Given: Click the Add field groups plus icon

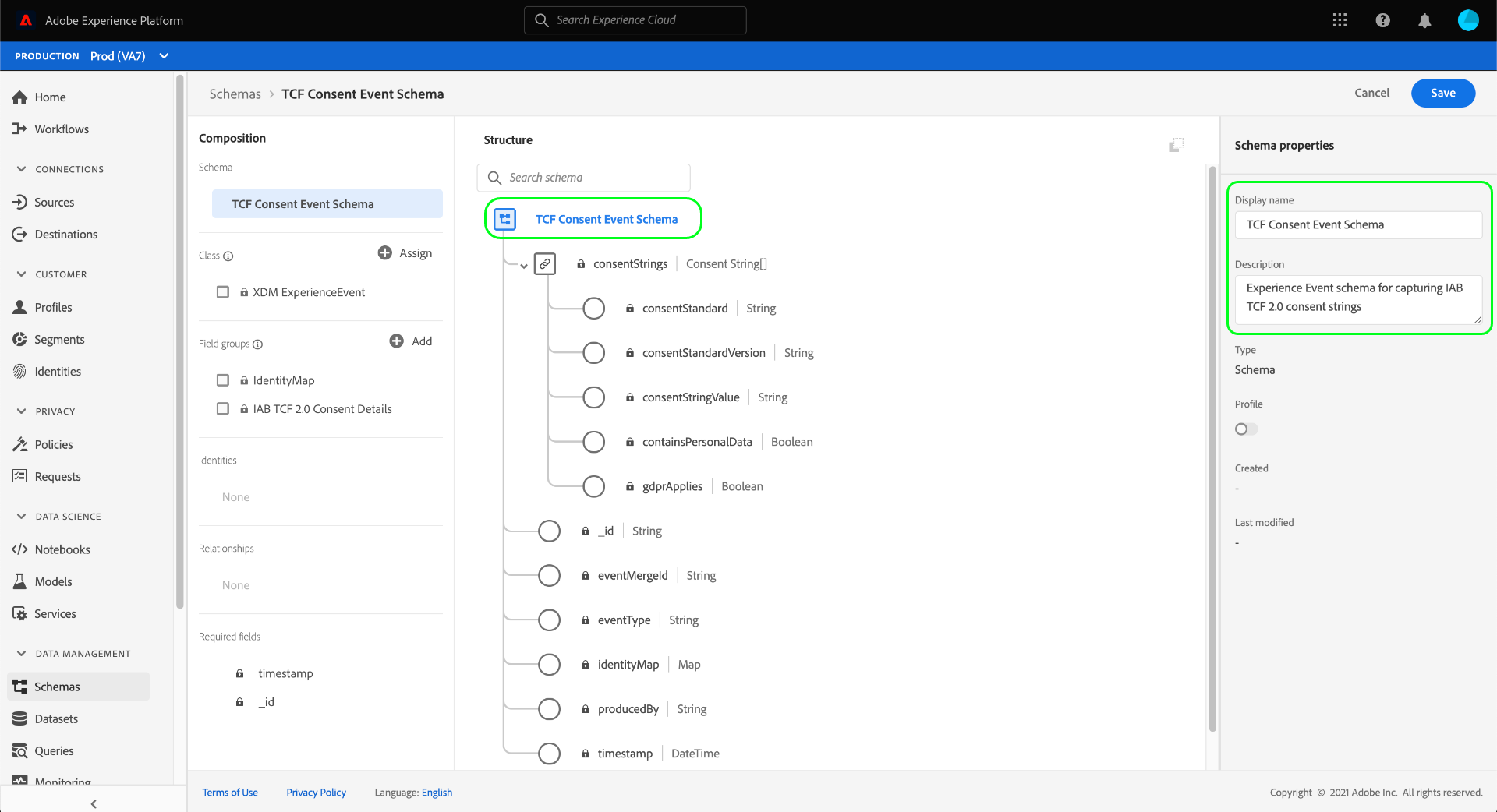Looking at the screenshot, I should pyautogui.click(x=396, y=341).
